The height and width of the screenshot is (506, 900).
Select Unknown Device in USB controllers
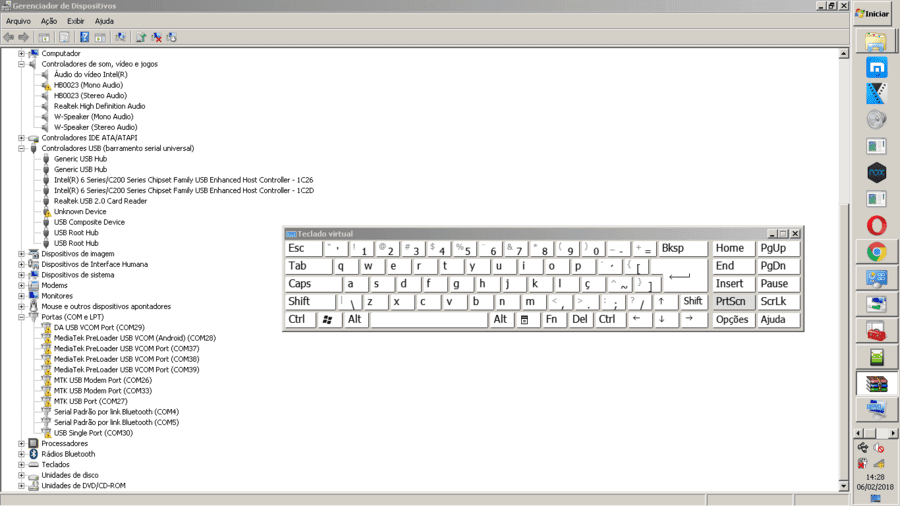[80, 212]
